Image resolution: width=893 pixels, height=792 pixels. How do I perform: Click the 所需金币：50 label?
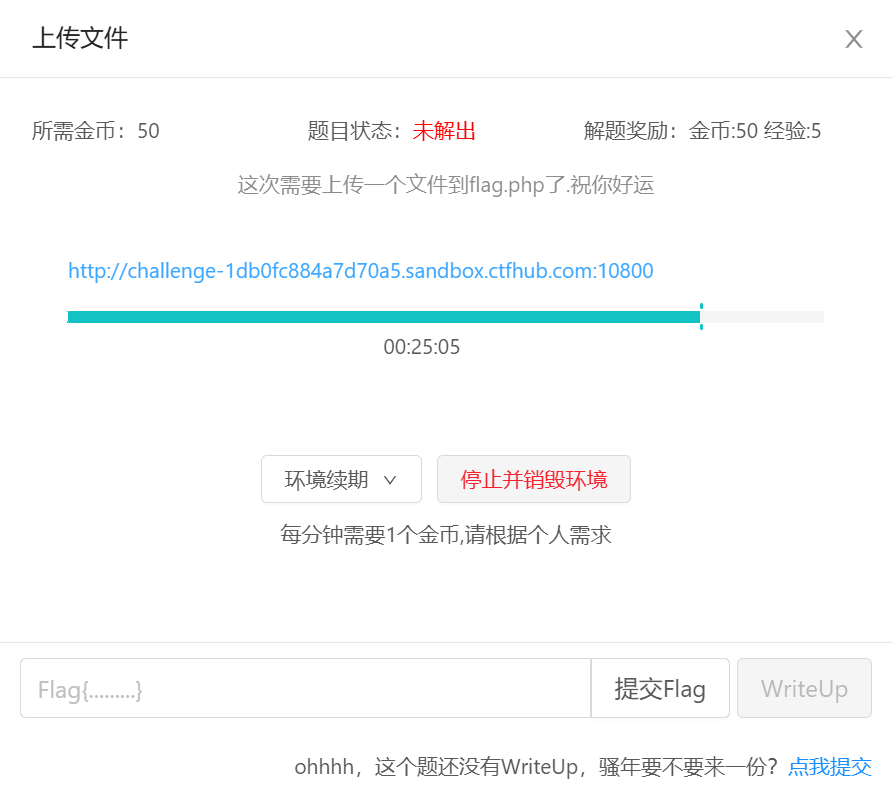coord(96,131)
